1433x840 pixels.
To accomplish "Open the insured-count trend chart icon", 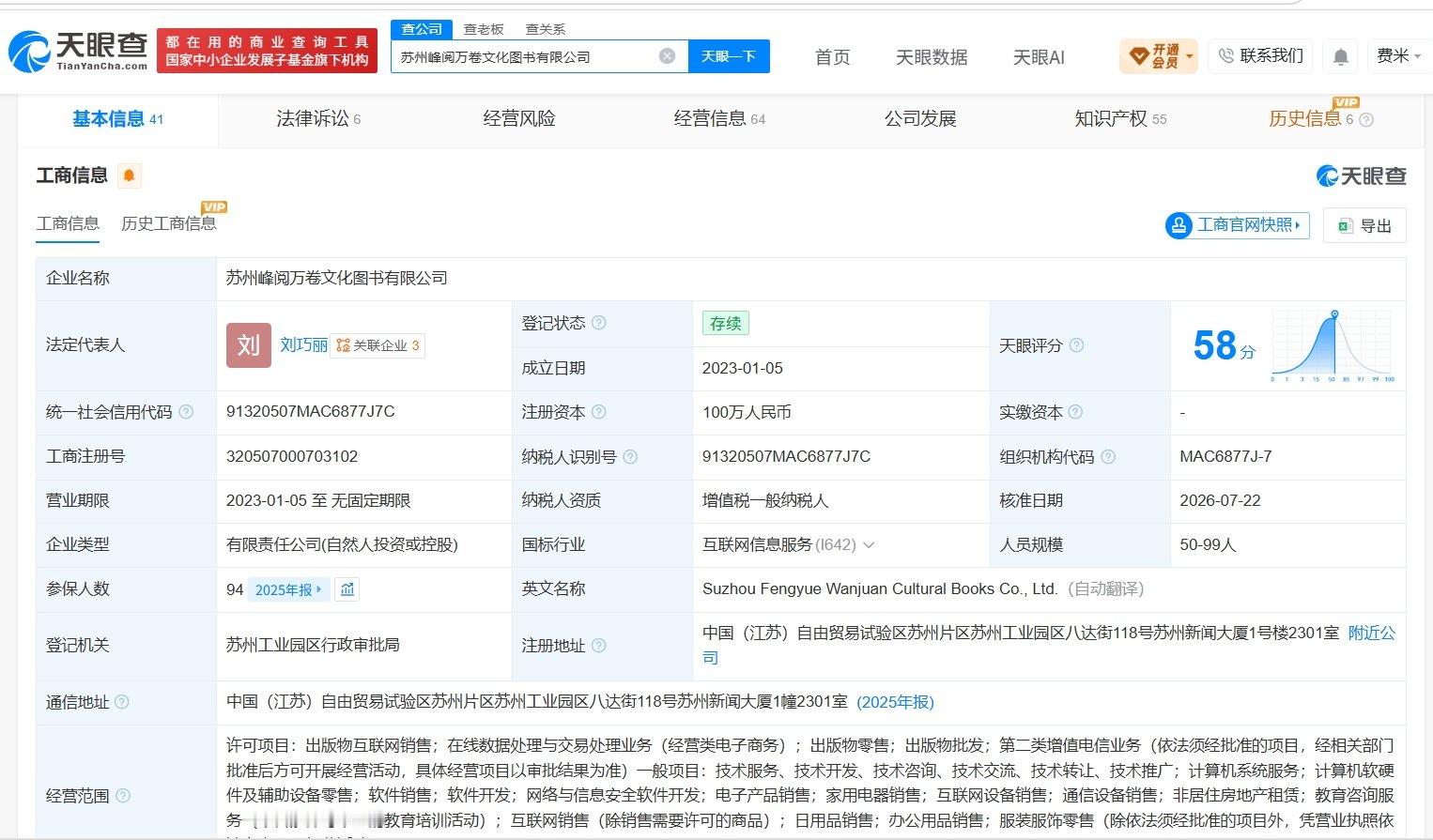I will coord(347,589).
